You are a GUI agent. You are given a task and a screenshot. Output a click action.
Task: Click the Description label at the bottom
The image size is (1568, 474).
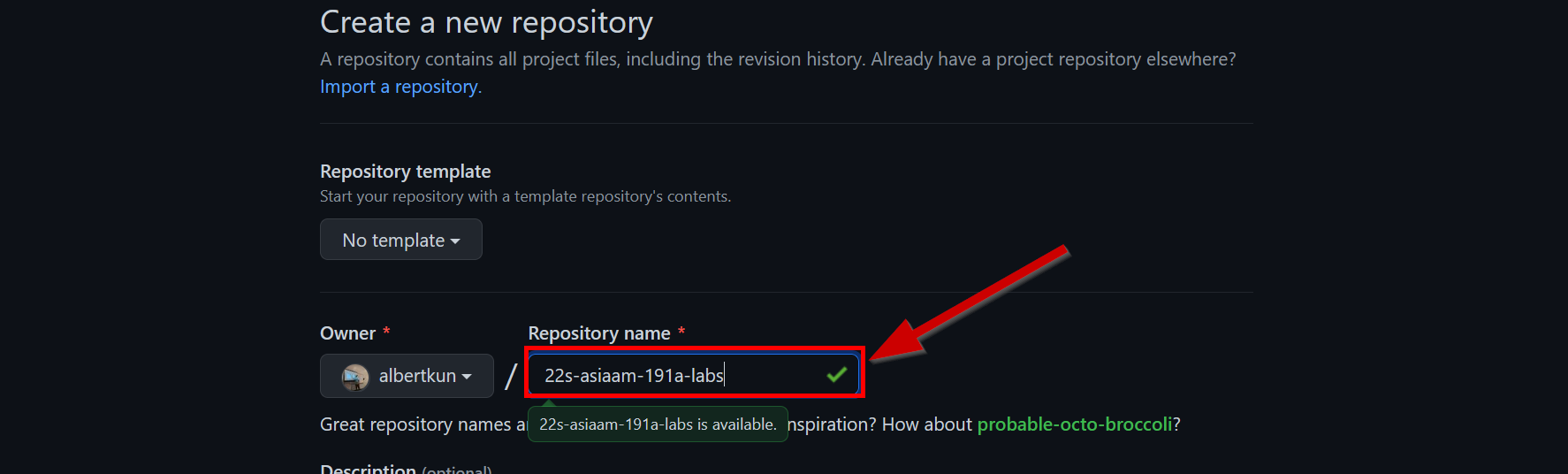coord(368,468)
